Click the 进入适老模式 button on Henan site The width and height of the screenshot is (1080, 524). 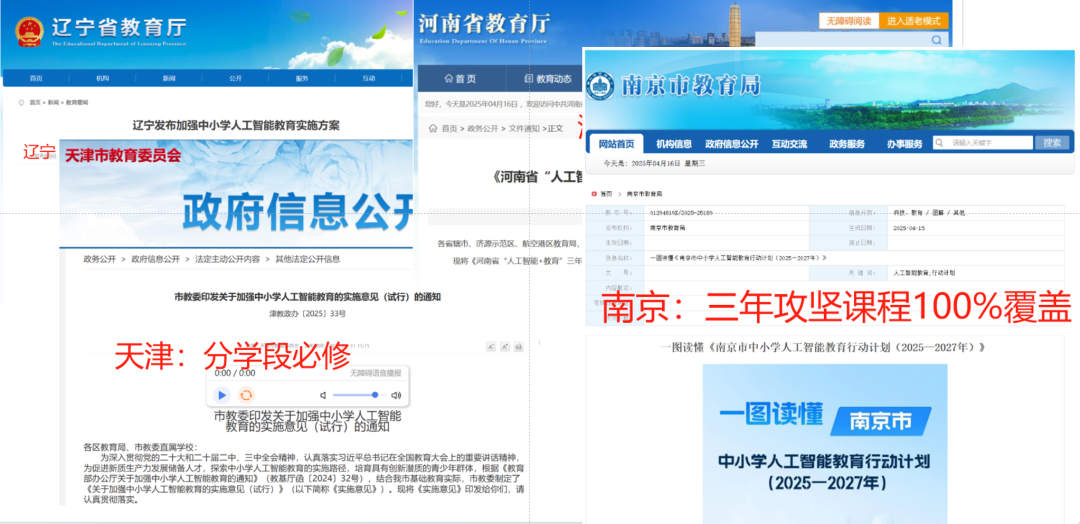pos(913,21)
